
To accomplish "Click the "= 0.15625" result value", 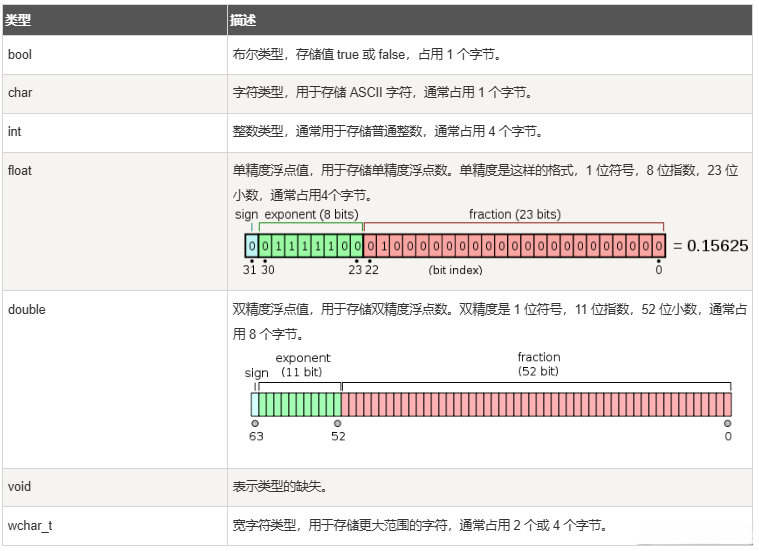I will [710, 245].
